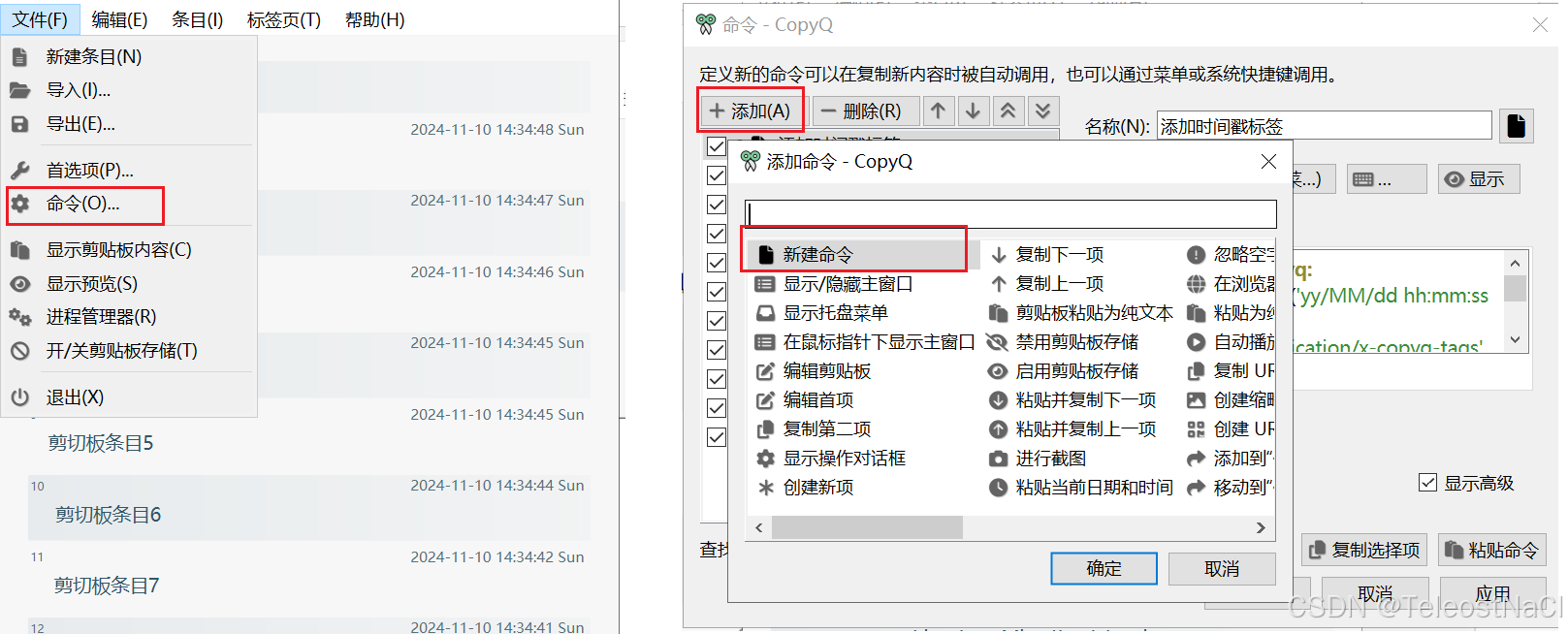Click the circled down arrow for 粘贴并复制下一项
Screen dimensions: 1568x634
pyautogui.click(x=998, y=400)
